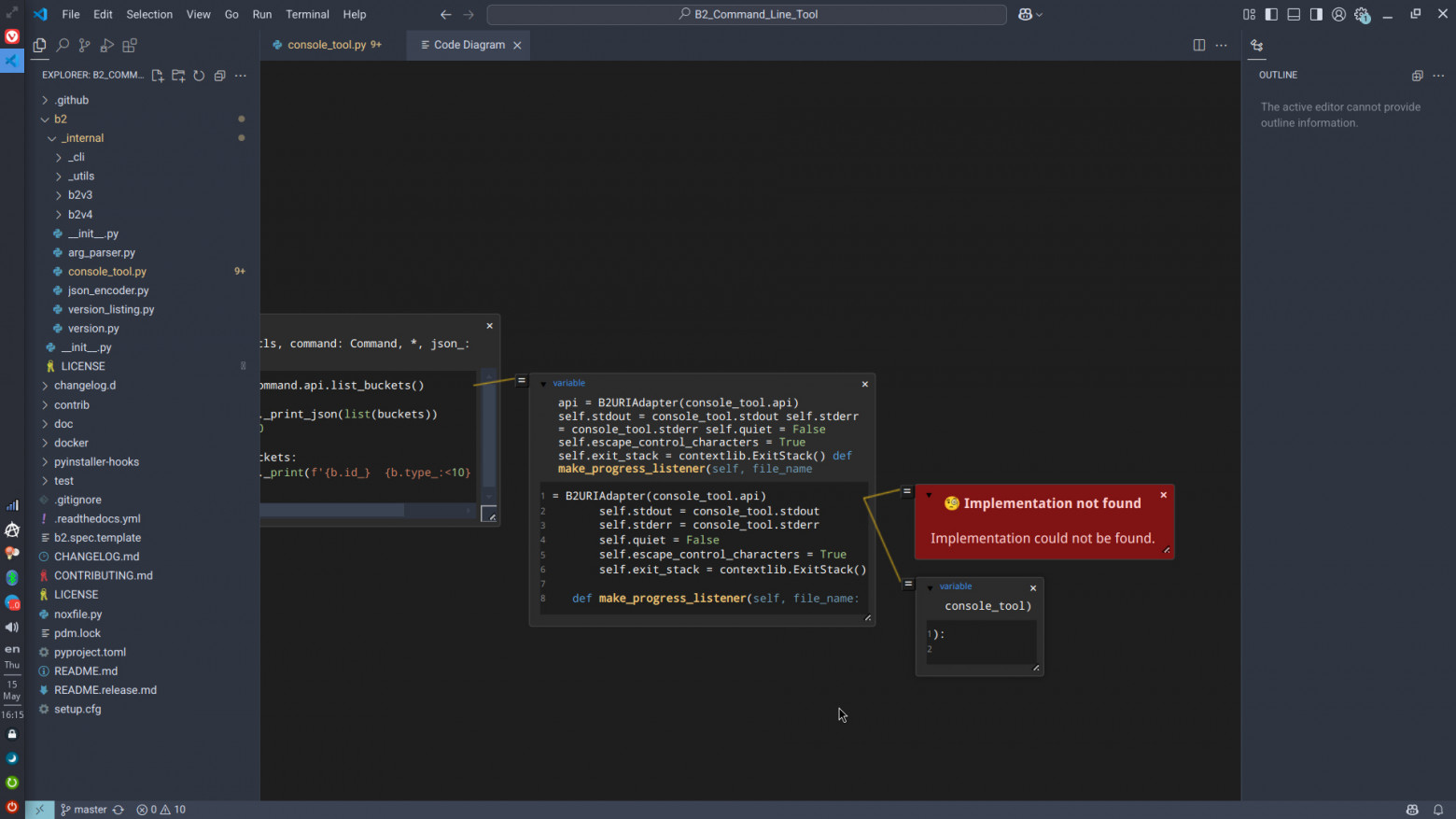Create a new file in the Explorer
The image size is (1456, 819).
(159, 76)
